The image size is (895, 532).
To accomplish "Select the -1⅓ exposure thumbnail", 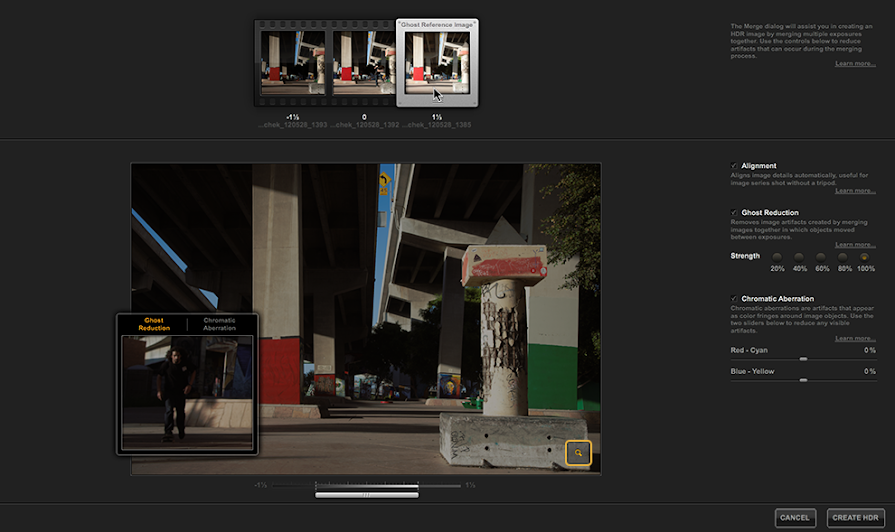I will click(x=292, y=63).
